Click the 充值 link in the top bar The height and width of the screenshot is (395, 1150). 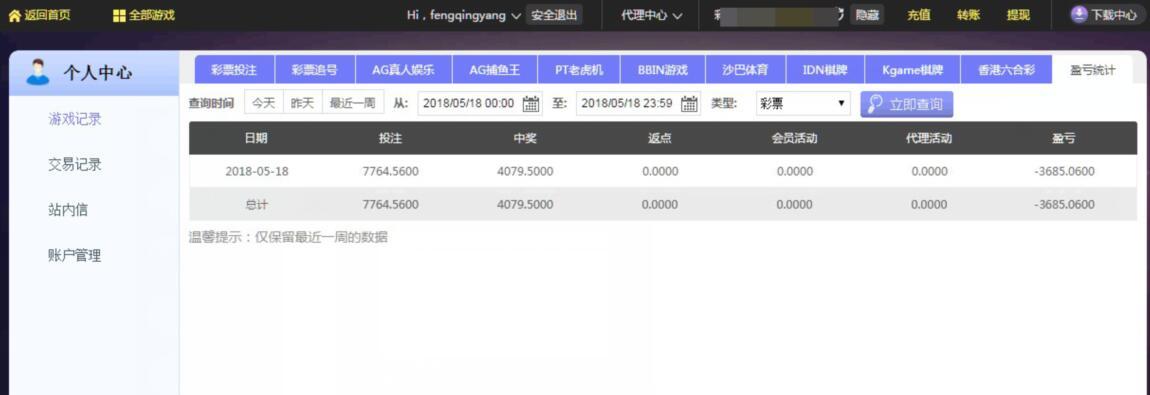[918, 15]
